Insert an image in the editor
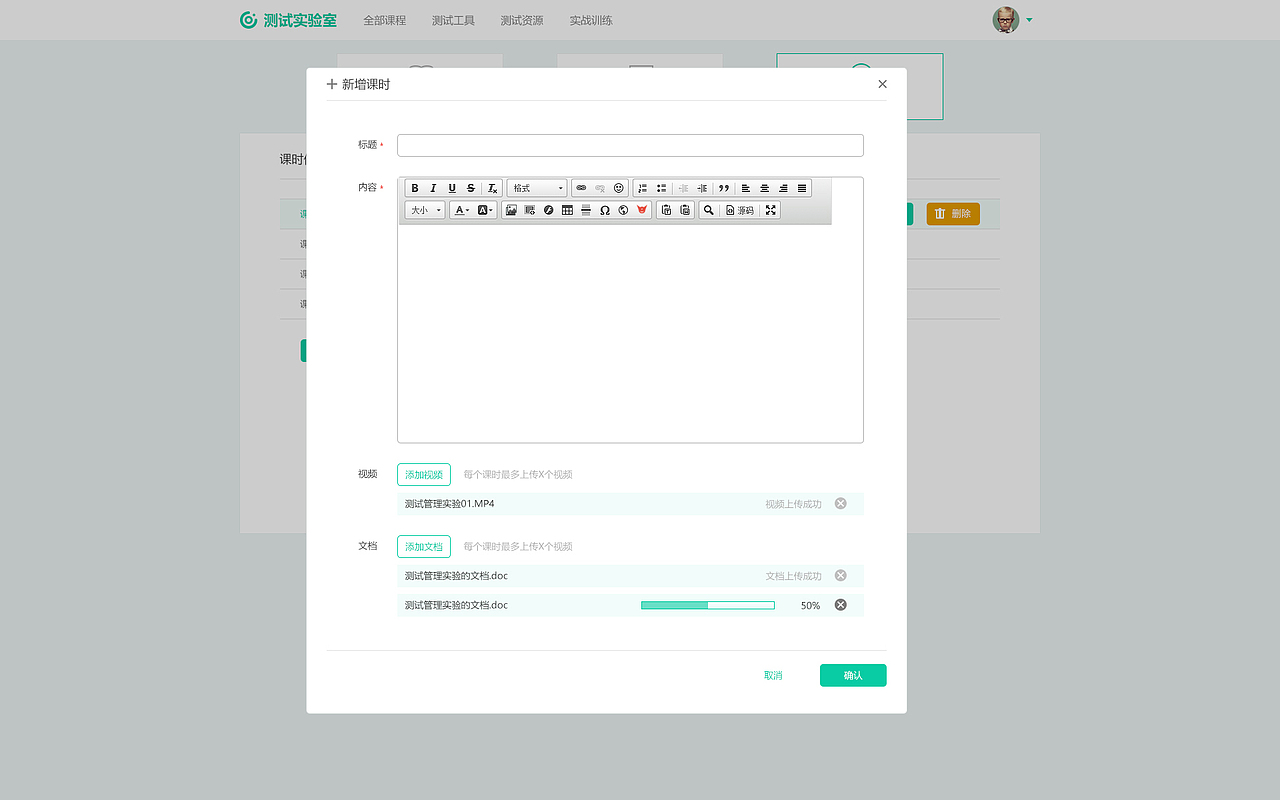 (x=511, y=210)
